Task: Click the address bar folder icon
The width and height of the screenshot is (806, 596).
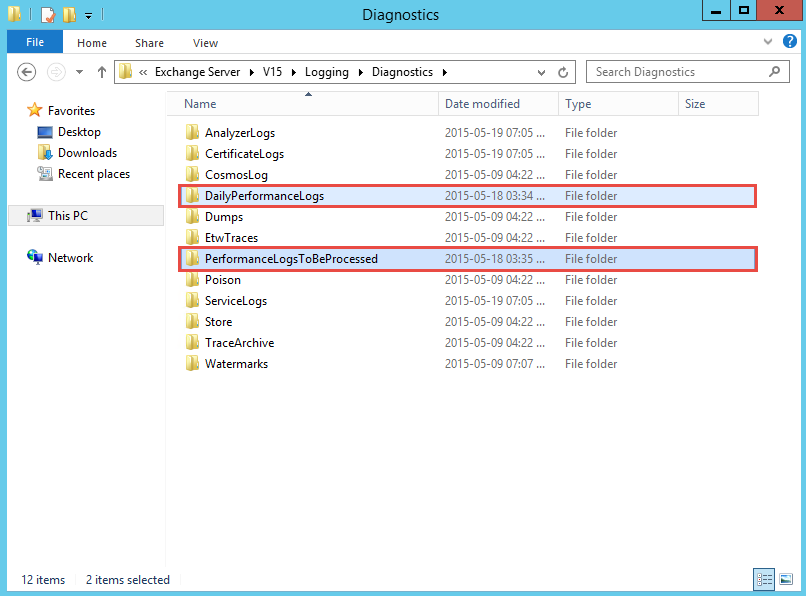Action: [125, 72]
